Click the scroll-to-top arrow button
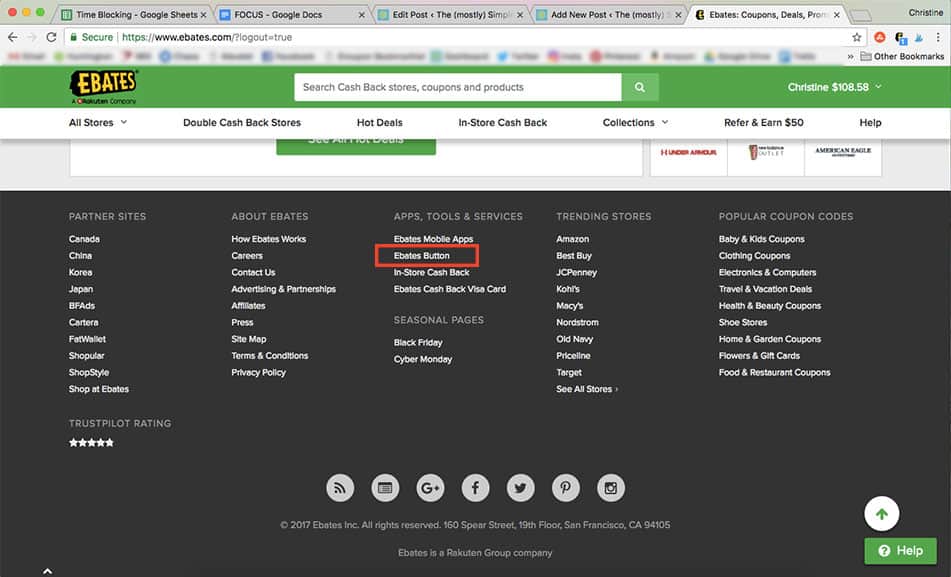The image size is (951, 577). point(881,514)
